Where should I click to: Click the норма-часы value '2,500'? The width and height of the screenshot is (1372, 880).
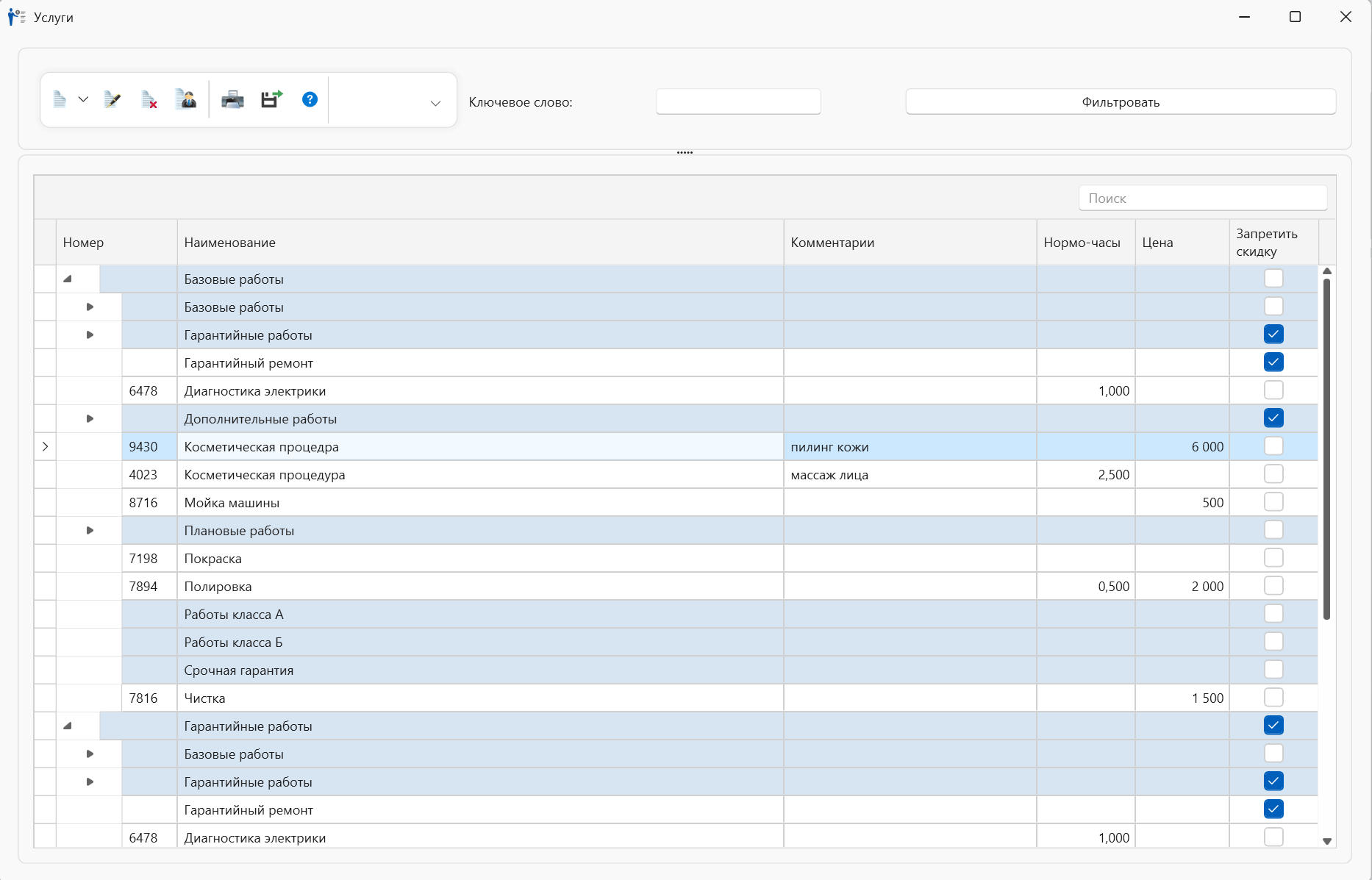click(x=1086, y=474)
